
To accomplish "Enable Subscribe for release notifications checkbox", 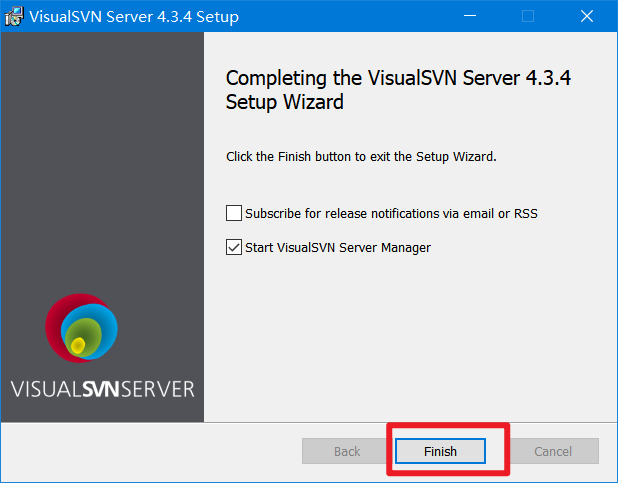I will (x=234, y=213).
